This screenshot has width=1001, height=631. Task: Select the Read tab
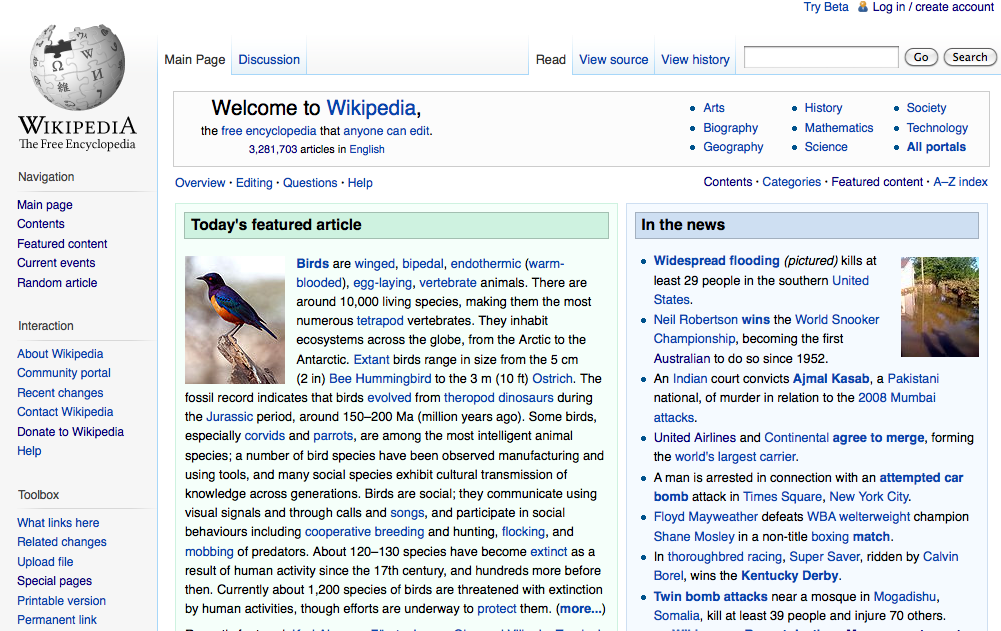point(550,59)
